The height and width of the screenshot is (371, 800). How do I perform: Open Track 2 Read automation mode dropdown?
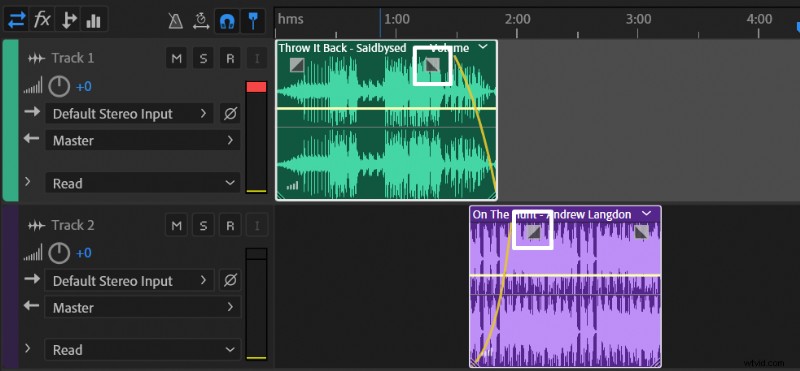[142, 350]
